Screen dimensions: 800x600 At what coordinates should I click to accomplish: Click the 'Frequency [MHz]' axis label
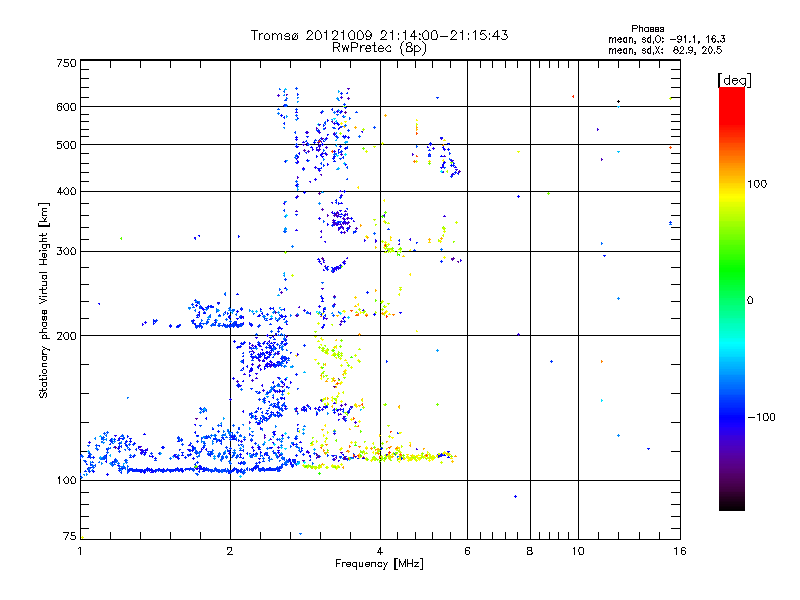(x=379, y=564)
